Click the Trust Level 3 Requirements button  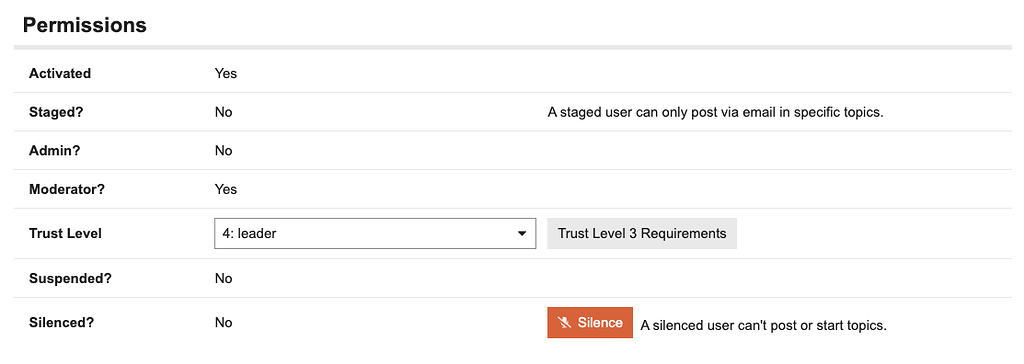(642, 233)
